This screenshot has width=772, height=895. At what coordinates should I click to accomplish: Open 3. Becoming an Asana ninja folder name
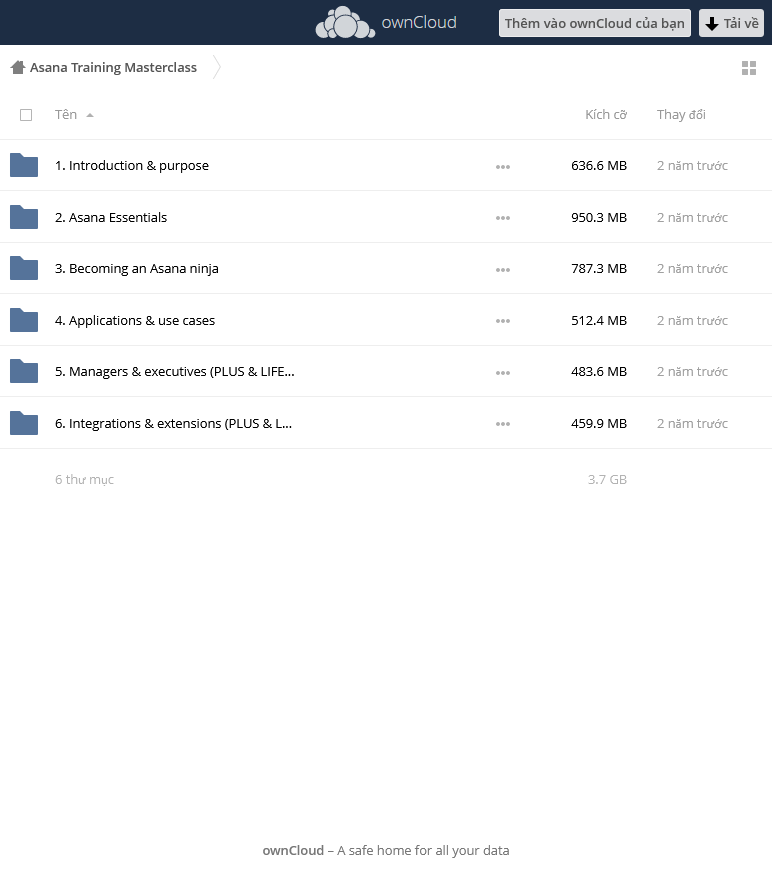click(137, 269)
